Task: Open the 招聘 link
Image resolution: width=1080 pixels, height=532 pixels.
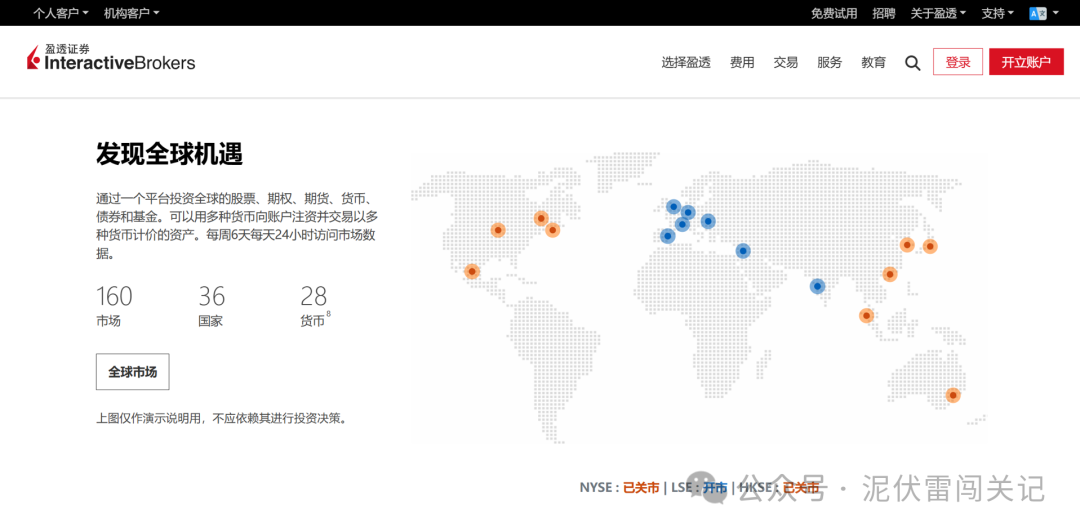Action: click(x=884, y=13)
